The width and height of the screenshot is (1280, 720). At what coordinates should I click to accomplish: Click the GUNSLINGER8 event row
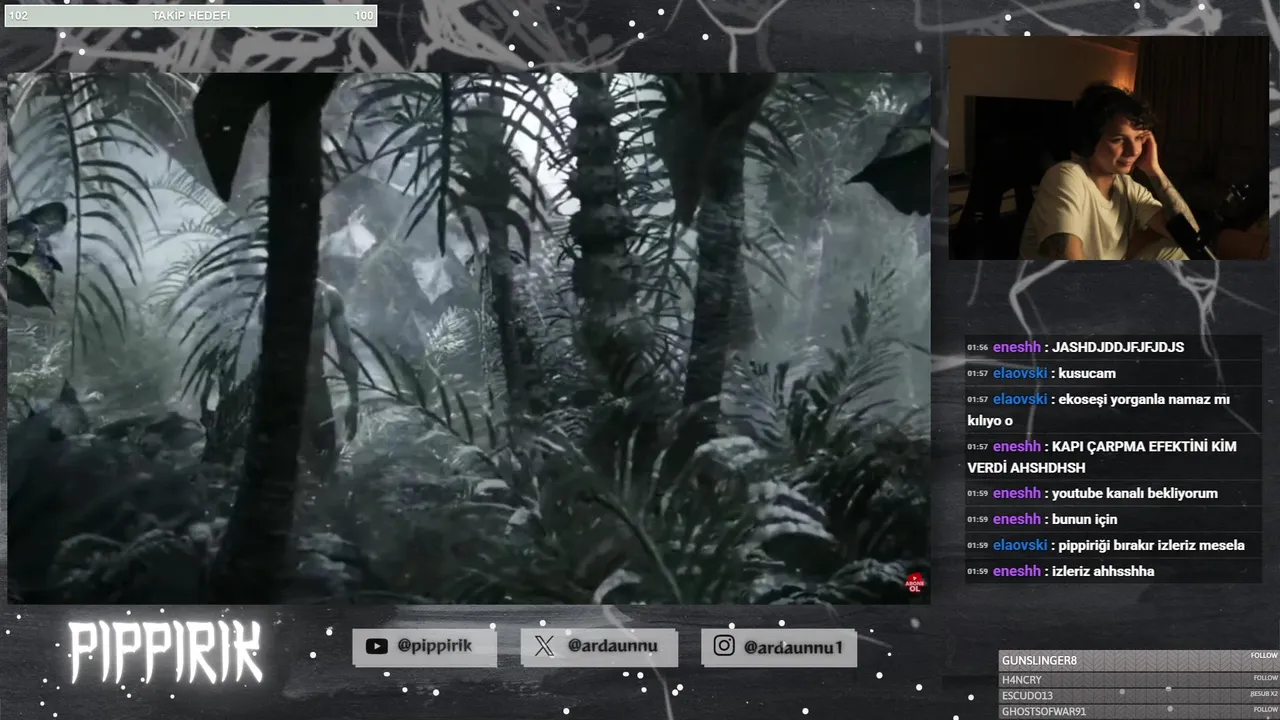coord(1139,660)
